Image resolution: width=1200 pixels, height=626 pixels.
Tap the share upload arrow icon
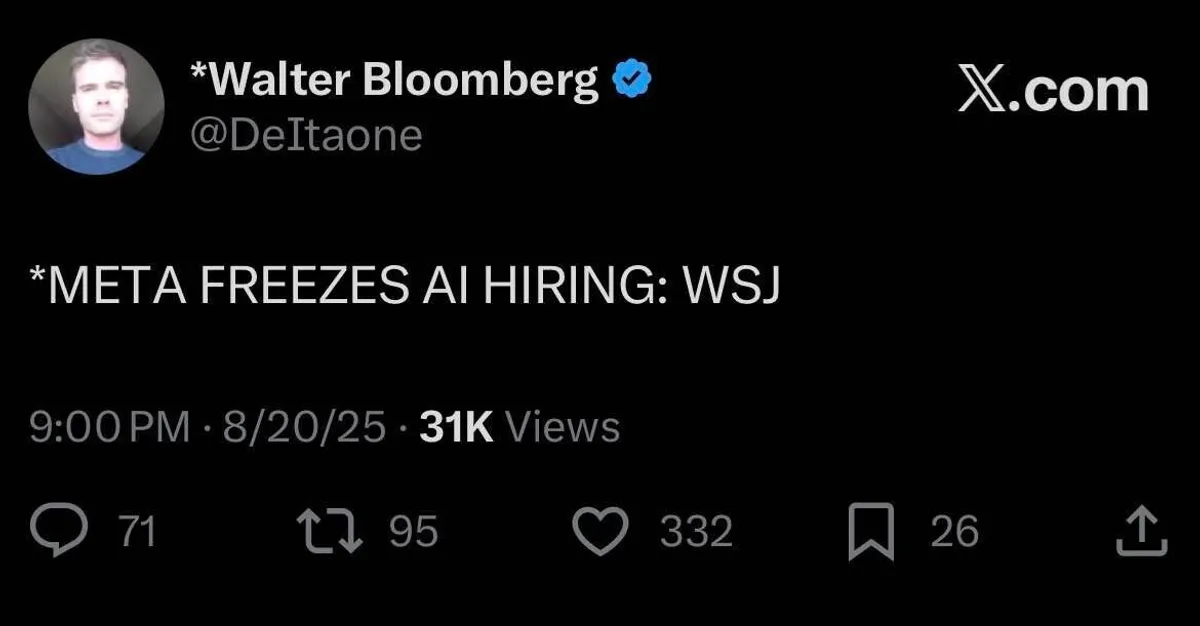pyautogui.click(x=1141, y=531)
